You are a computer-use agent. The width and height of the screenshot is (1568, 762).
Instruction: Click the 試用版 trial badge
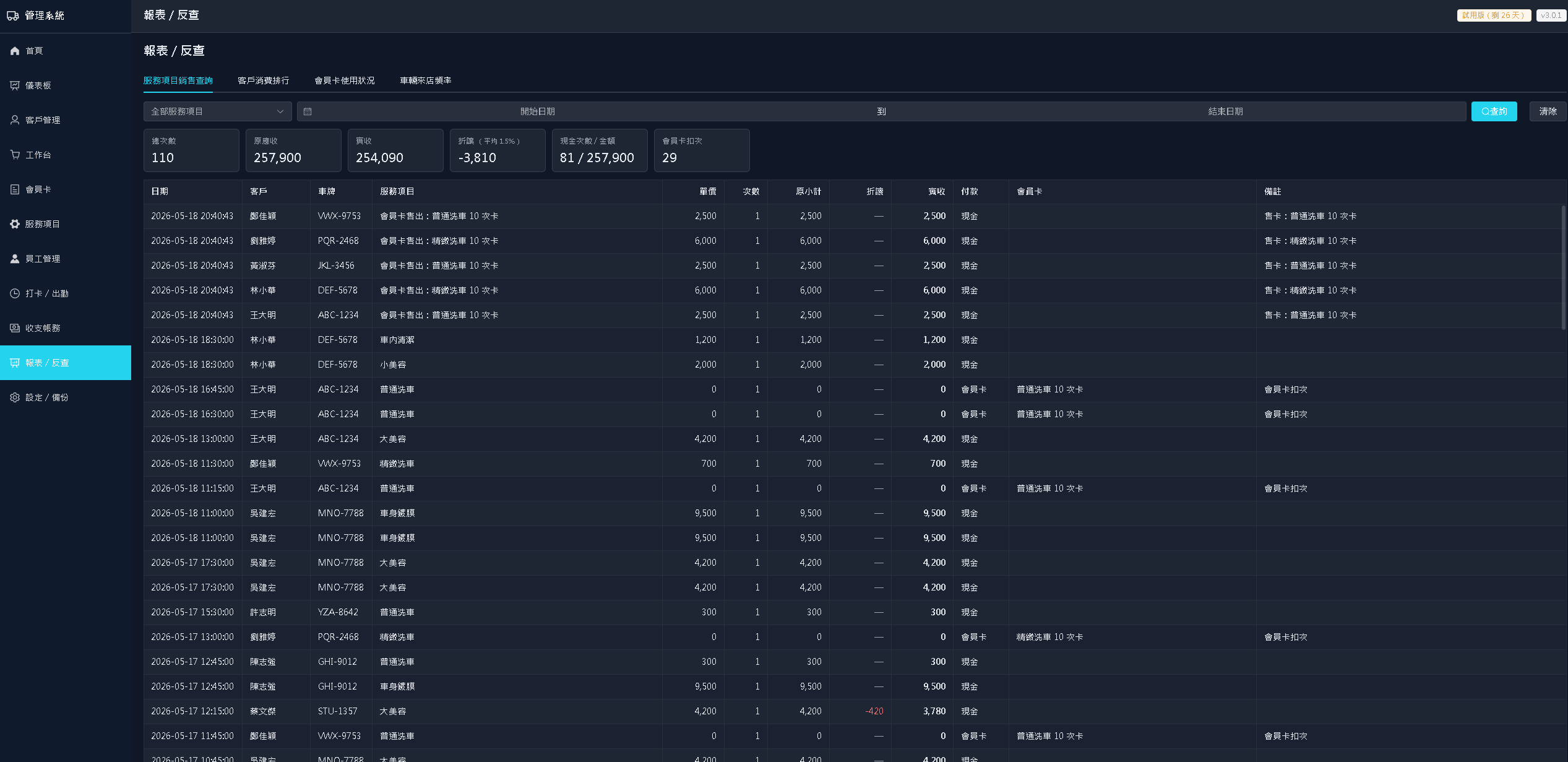(1494, 15)
